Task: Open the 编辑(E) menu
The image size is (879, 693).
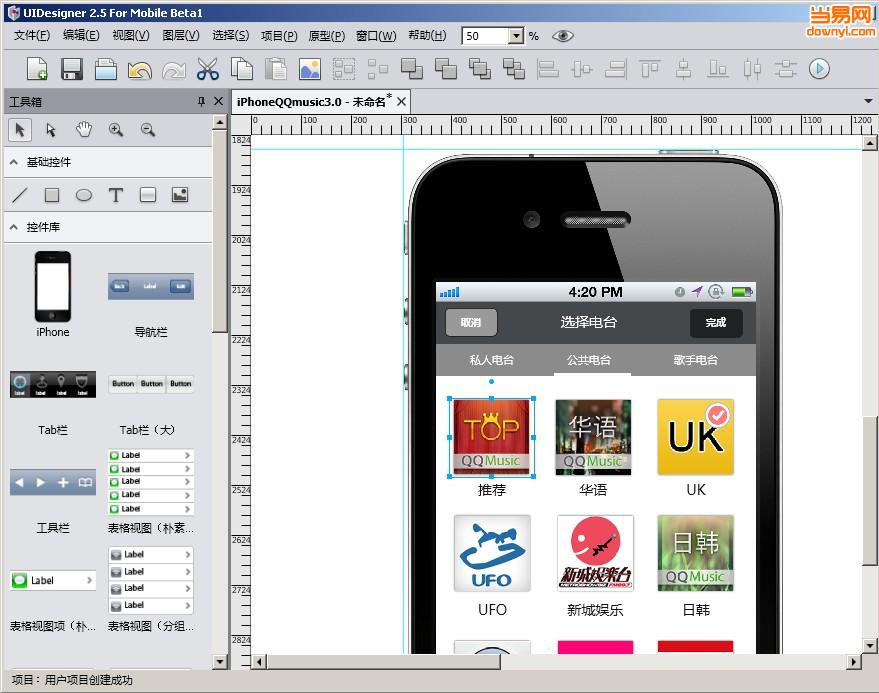Action: tap(81, 36)
